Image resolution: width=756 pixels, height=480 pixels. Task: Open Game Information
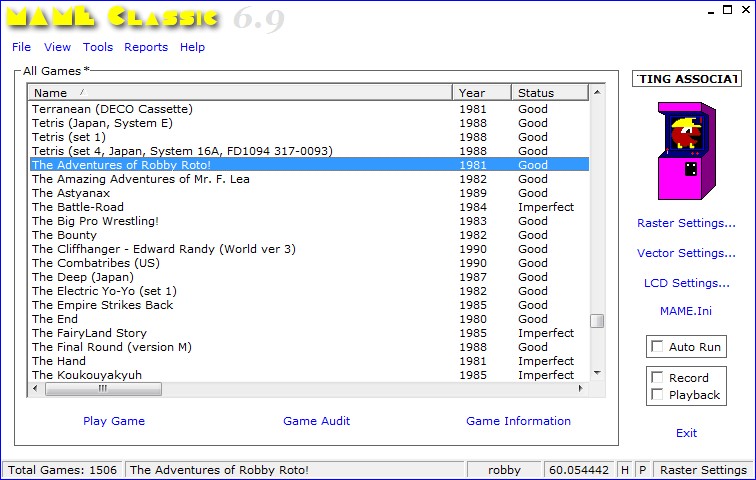coord(518,421)
